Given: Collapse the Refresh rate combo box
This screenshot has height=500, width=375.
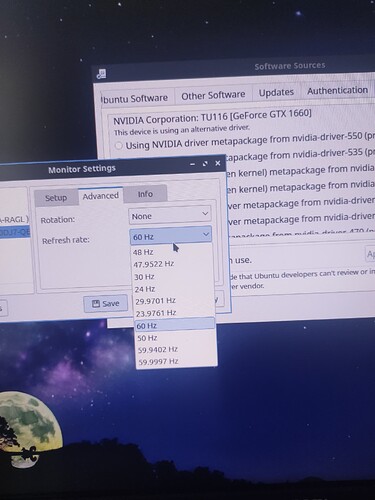Looking at the screenshot, I should click(170, 236).
